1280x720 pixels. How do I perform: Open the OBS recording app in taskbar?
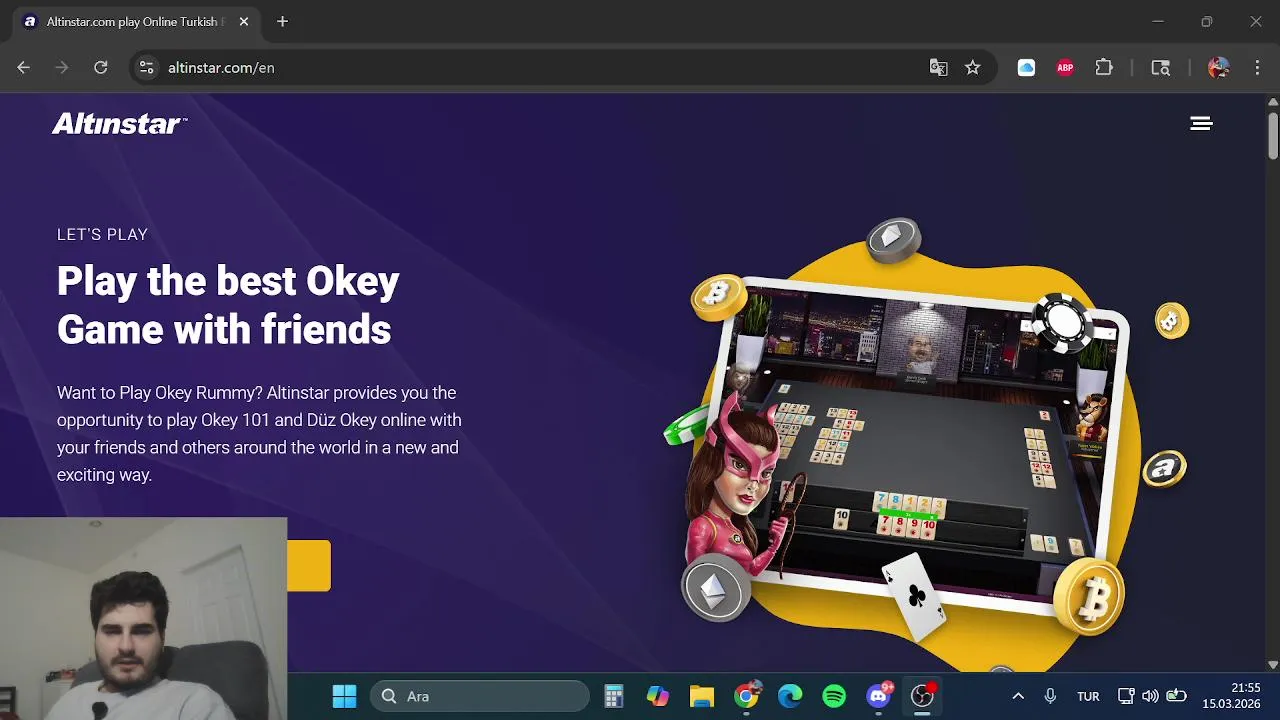click(923, 696)
